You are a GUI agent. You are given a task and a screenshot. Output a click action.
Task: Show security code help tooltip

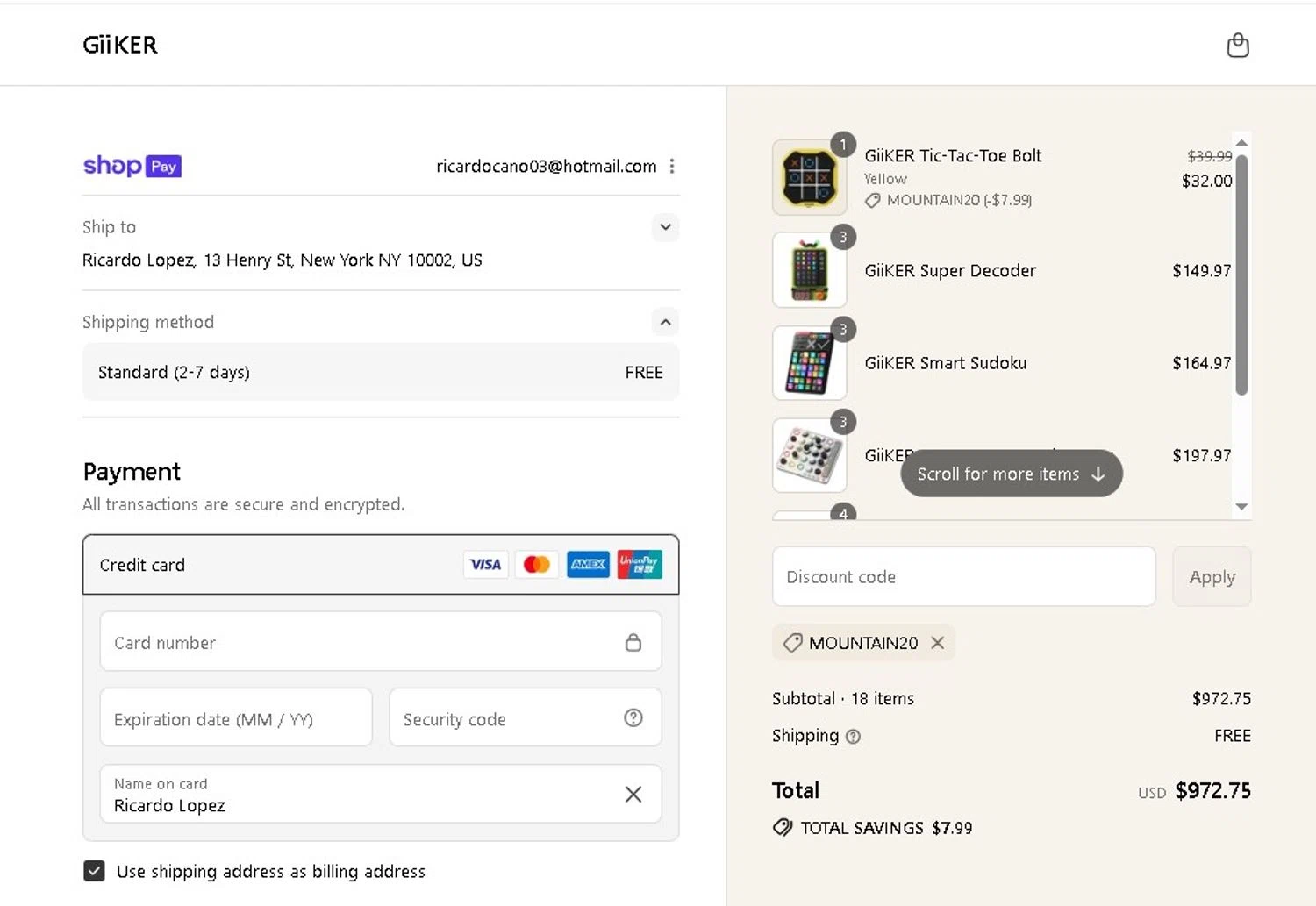[633, 717]
